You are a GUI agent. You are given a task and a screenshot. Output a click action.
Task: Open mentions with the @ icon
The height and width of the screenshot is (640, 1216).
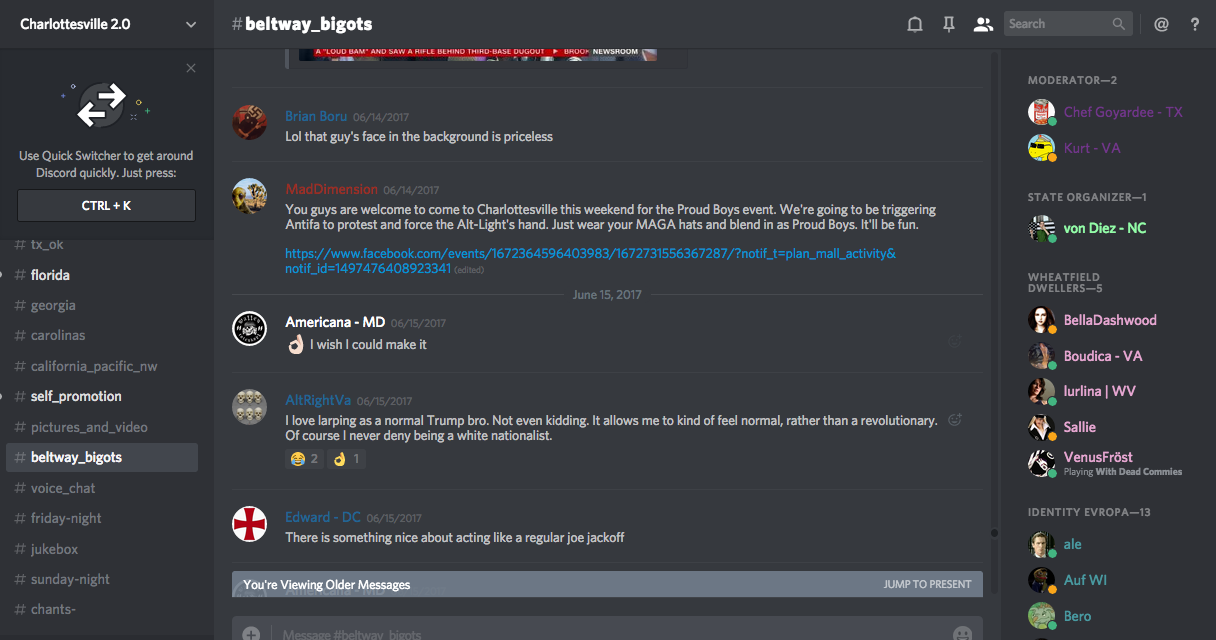tap(1161, 25)
